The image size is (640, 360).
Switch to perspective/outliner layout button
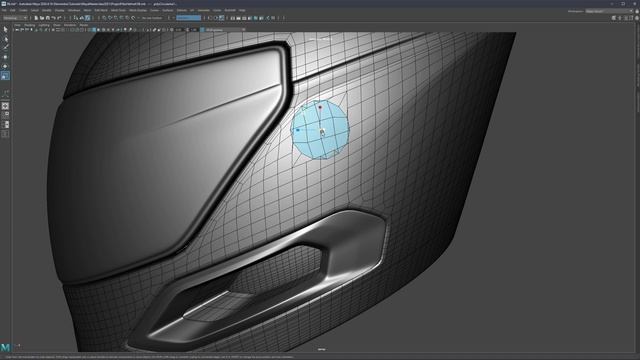[5, 124]
